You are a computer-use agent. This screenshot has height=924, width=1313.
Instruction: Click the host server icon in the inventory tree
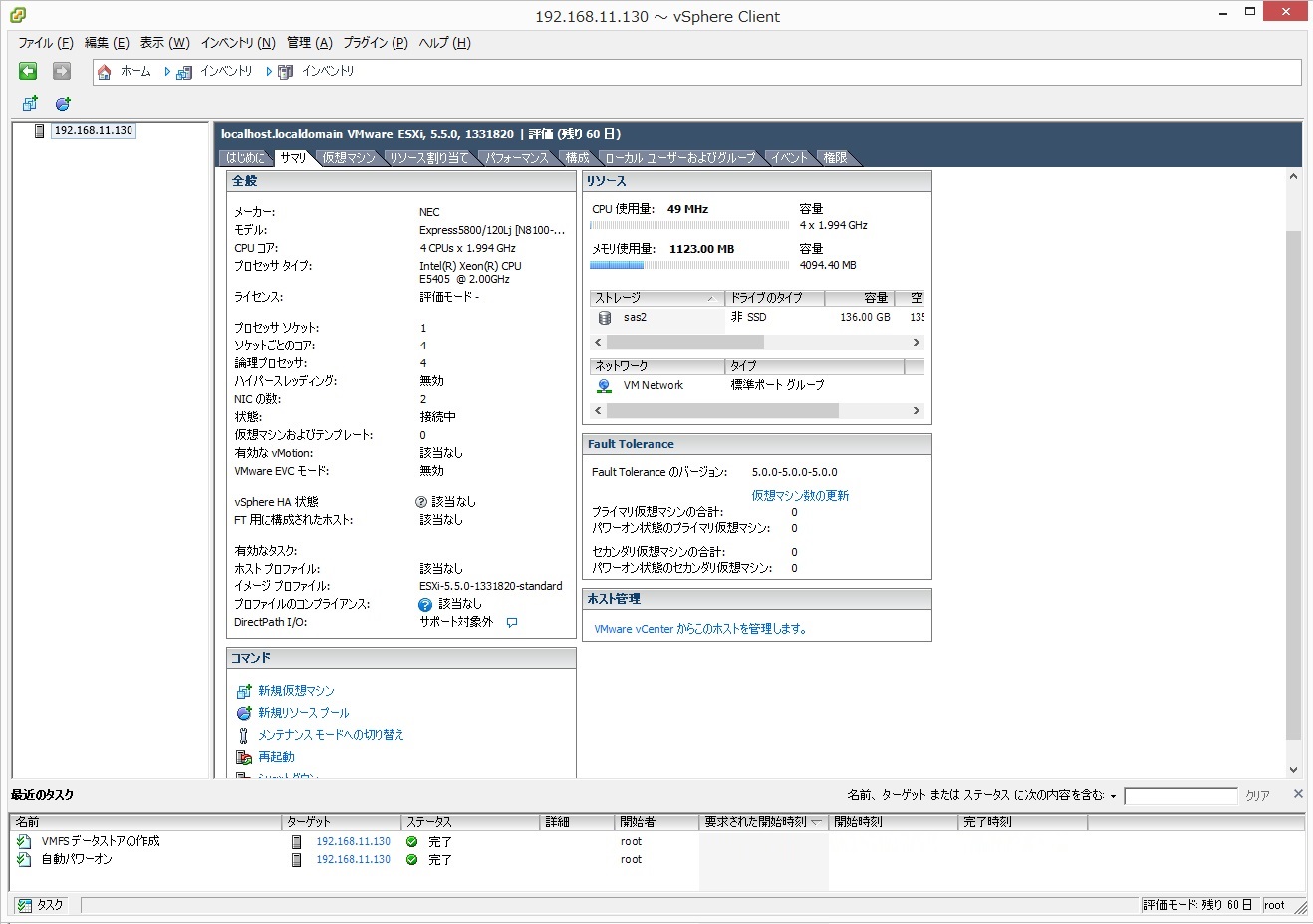pyautogui.click(x=39, y=131)
